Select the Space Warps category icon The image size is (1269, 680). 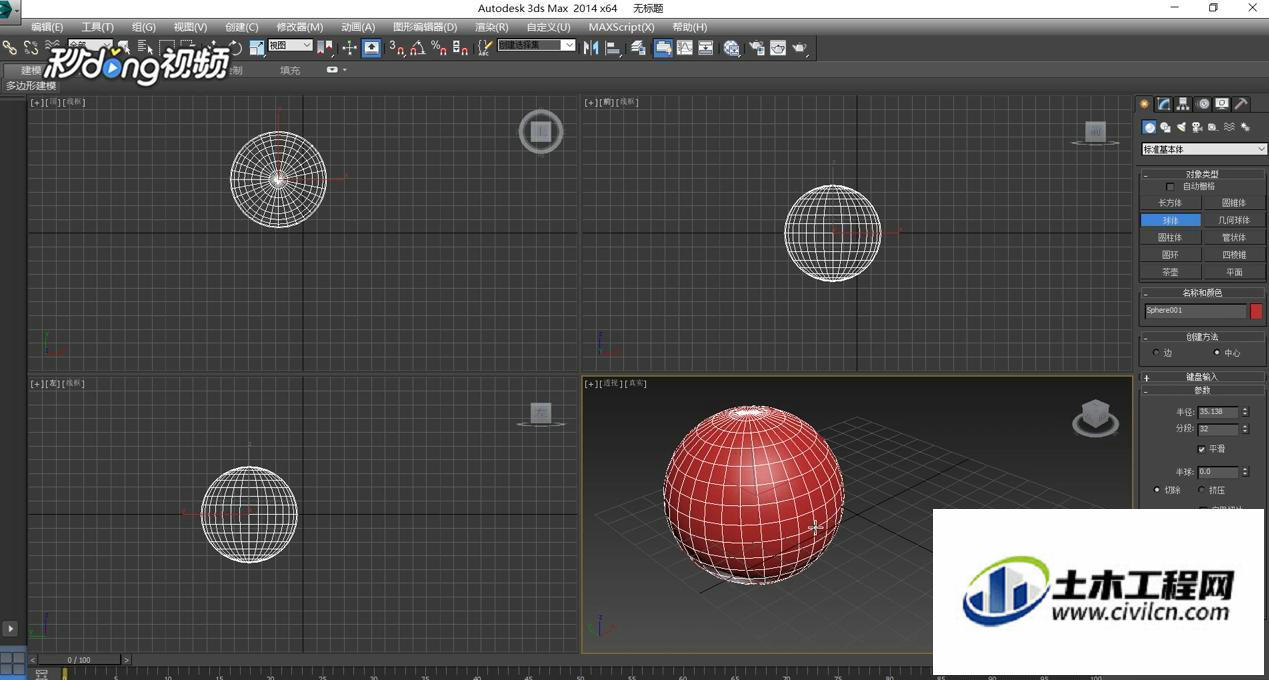pyautogui.click(x=1229, y=127)
